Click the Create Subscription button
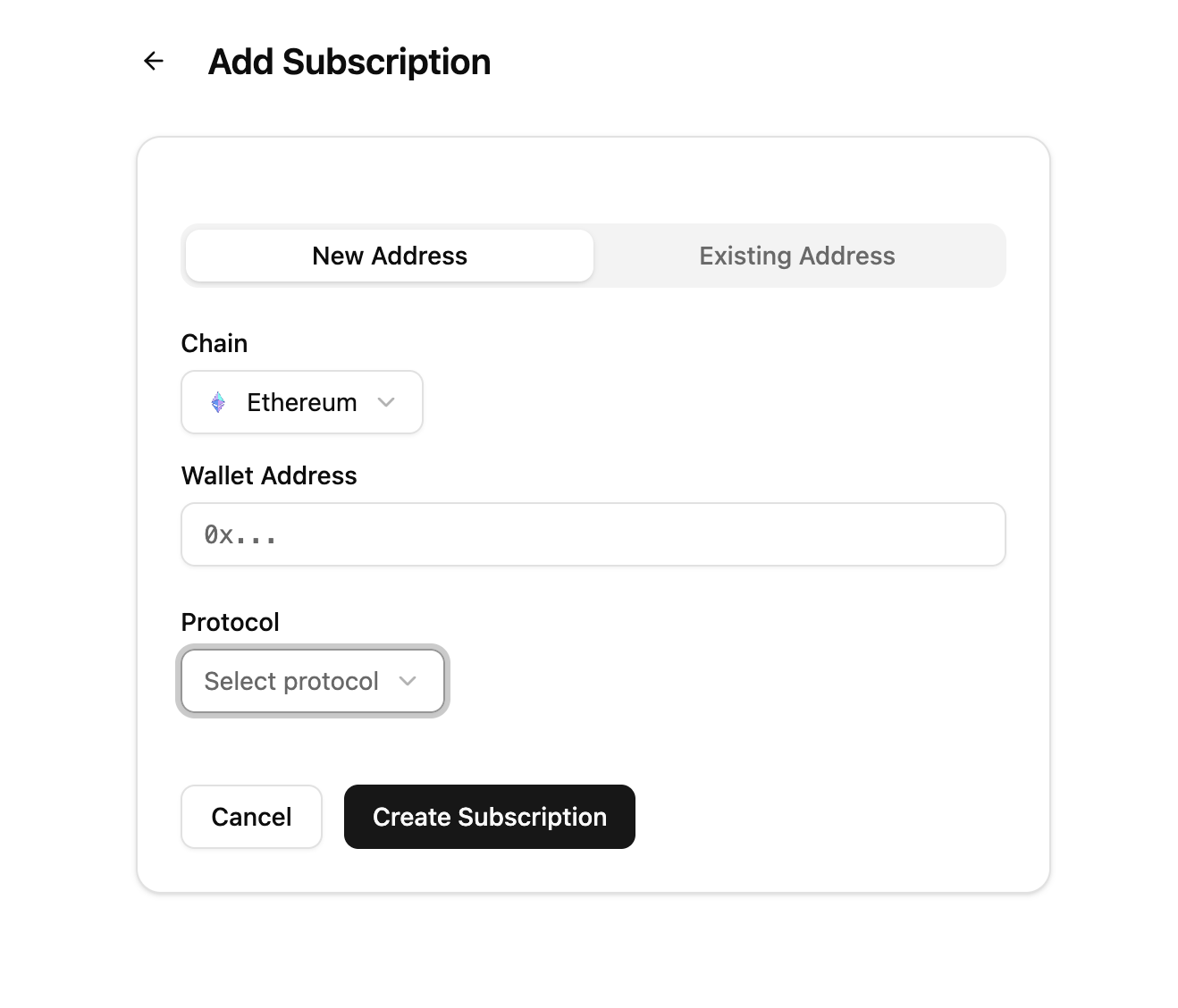Screen dimensions: 1178x1008 (x=489, y=817)
